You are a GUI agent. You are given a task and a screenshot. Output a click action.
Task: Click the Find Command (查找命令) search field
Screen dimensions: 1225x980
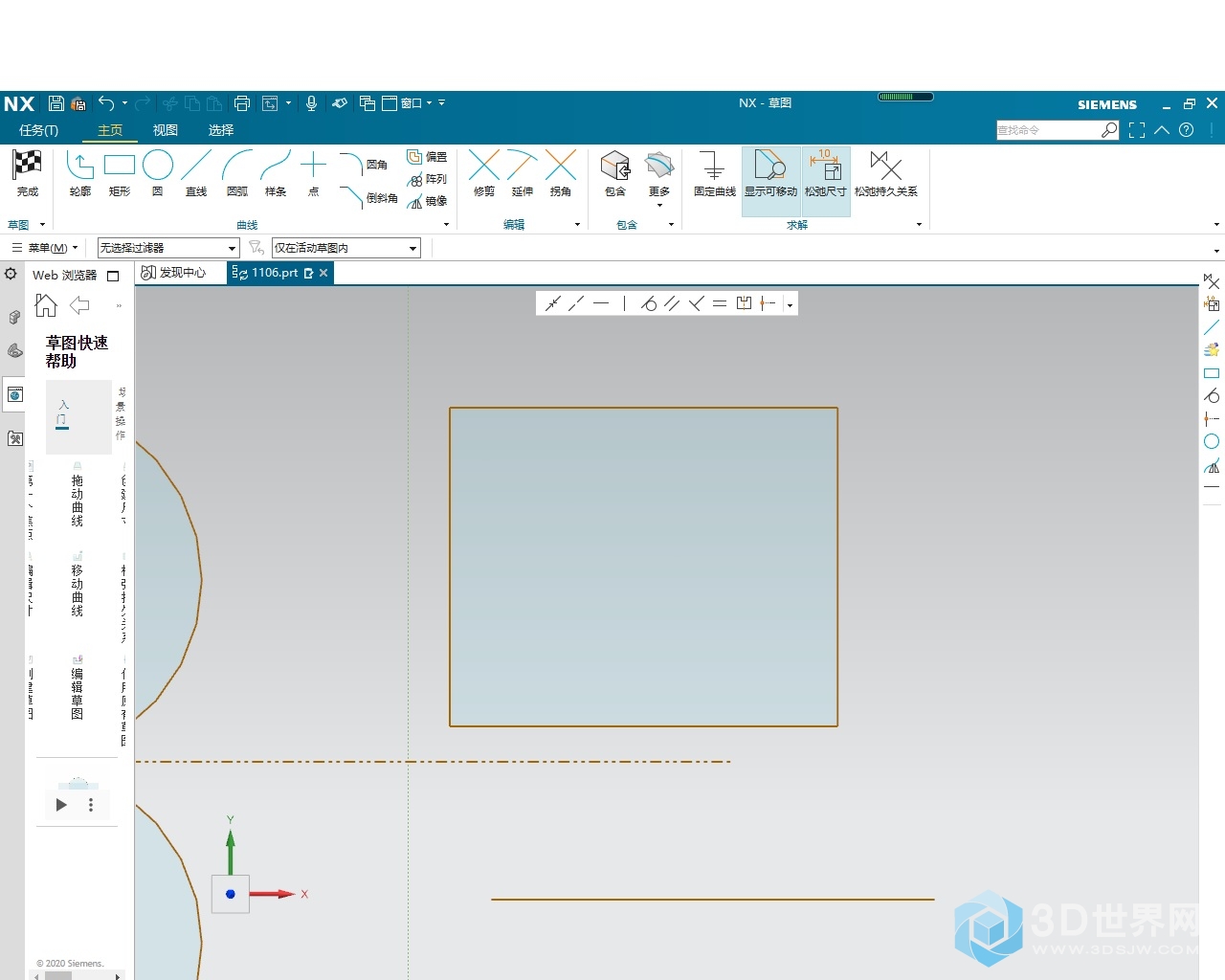click(x=1049, y=130)
